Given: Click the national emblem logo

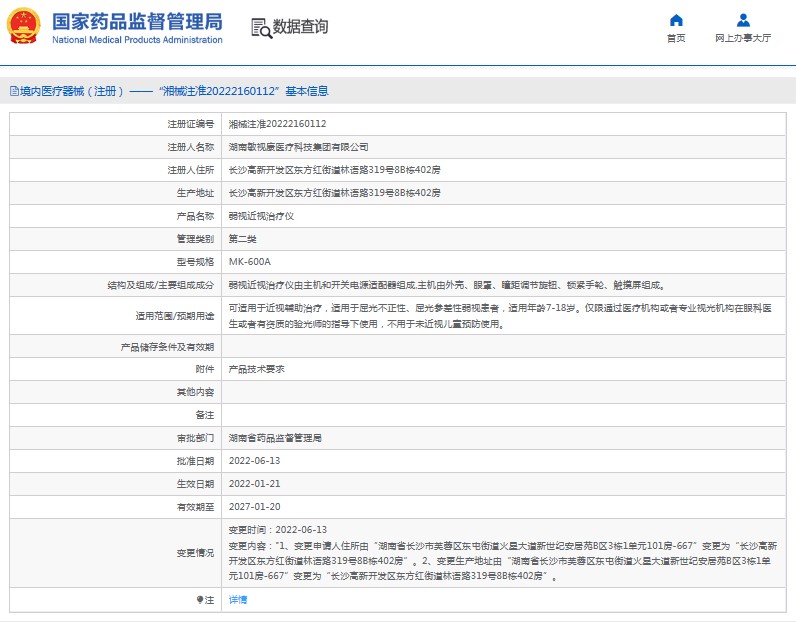Looking at the screenshot, I should coord(23,26).
